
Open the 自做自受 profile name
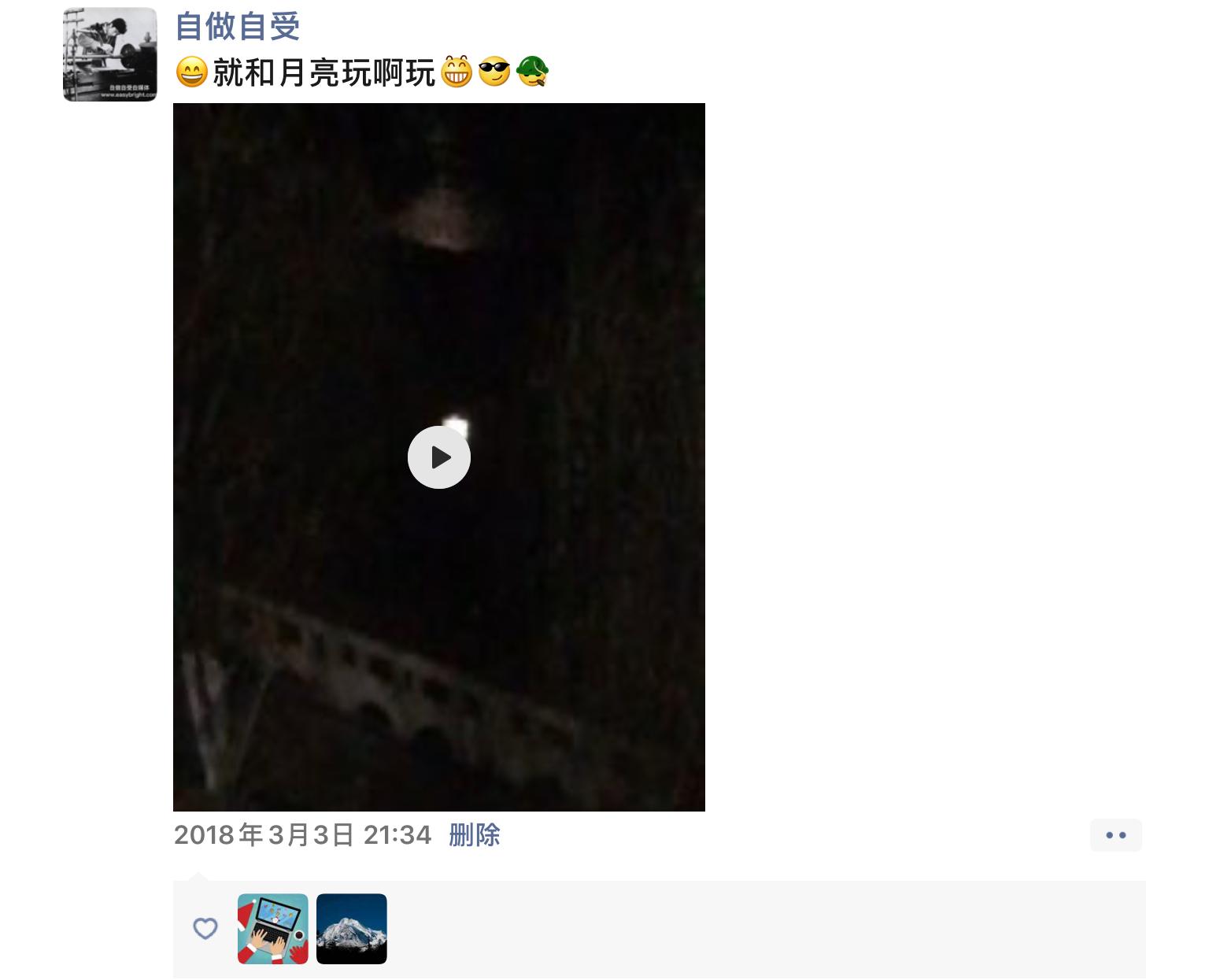237,26
